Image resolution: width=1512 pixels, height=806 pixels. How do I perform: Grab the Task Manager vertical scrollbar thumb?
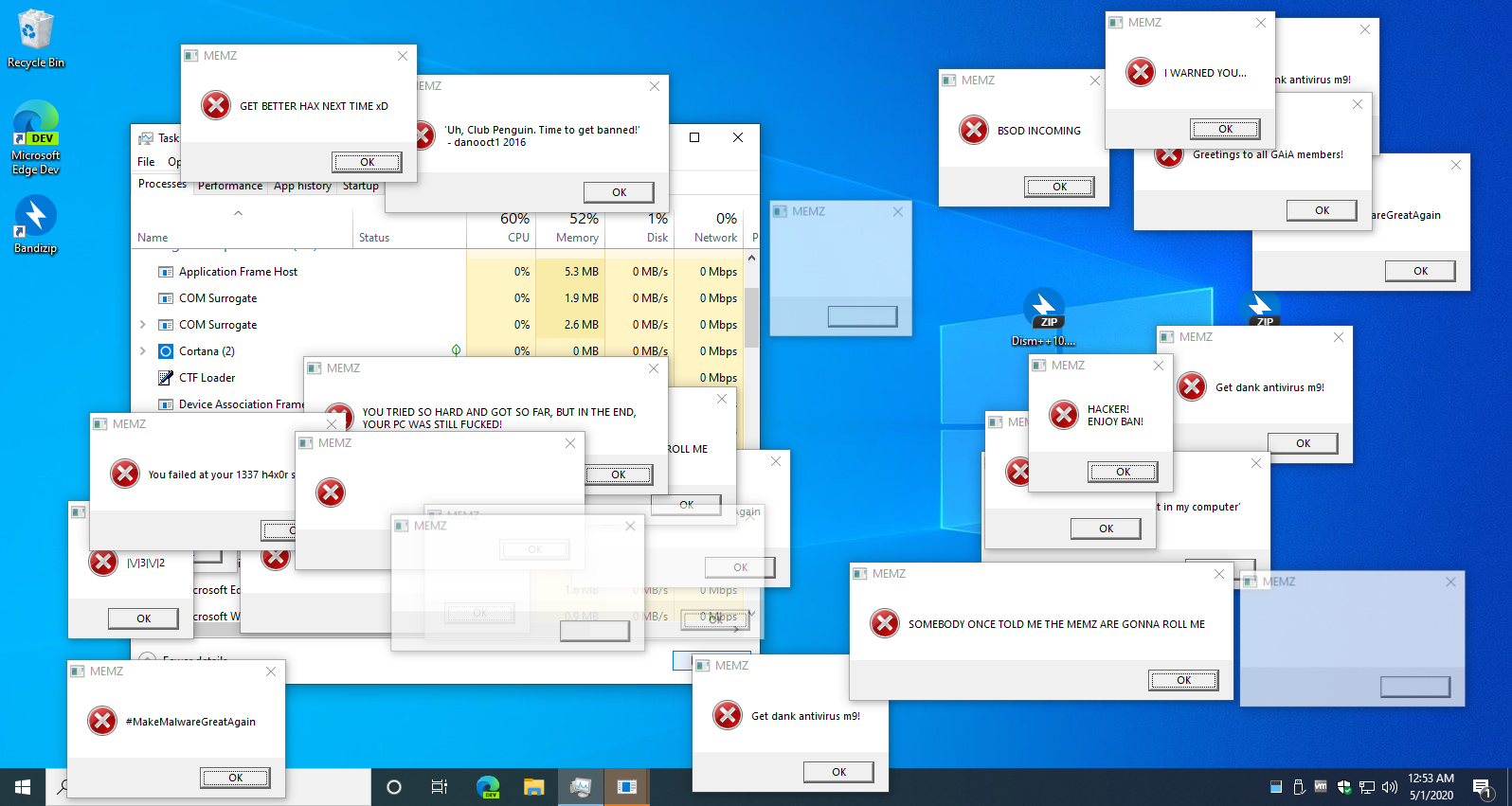[x=751, y=317]
